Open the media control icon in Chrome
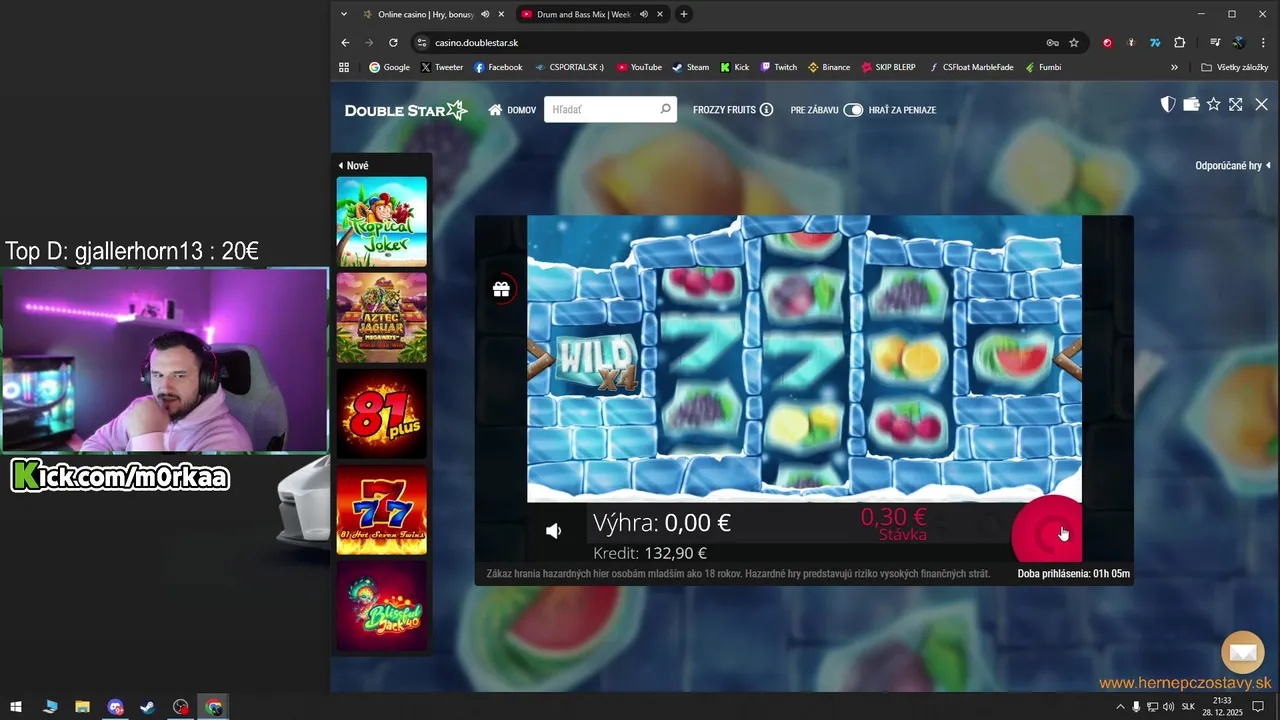Screen dimensions: 1280x720 [1215, 43]
